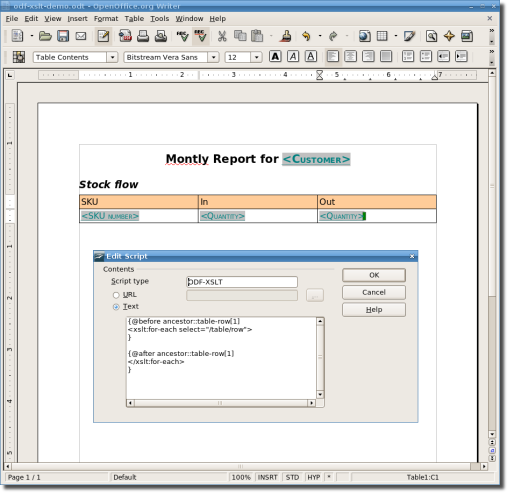Image resolution: width=508 pixels, height=493 pixels.
Task: Click the Undo arrow icon
Action: pyautogui.click(x=306, y=36)
